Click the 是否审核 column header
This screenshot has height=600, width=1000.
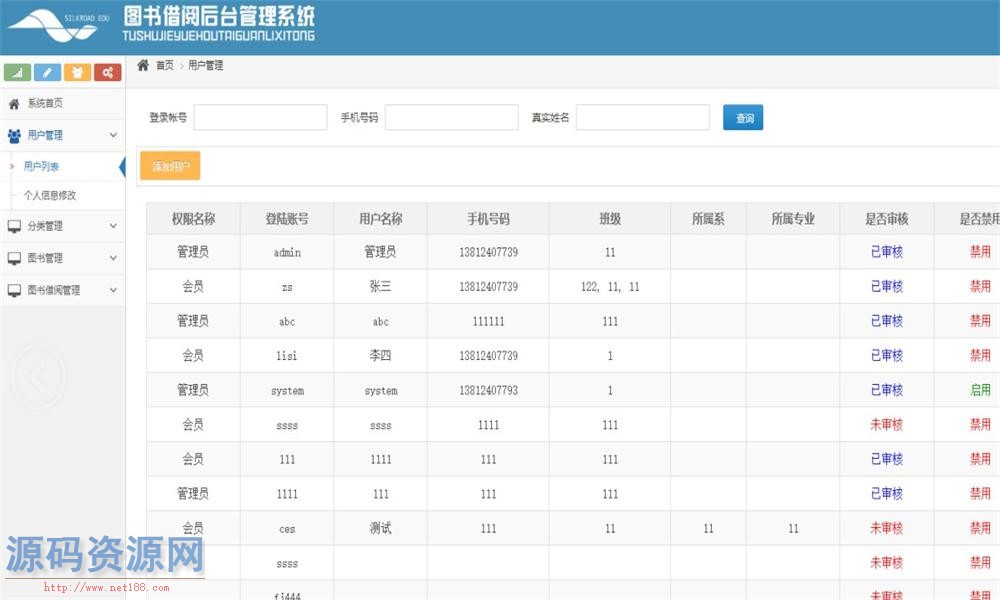coord(887,219)
